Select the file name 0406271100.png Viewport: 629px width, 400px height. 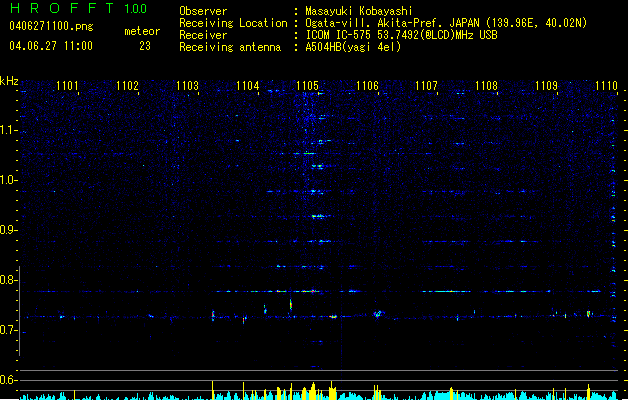51,26
